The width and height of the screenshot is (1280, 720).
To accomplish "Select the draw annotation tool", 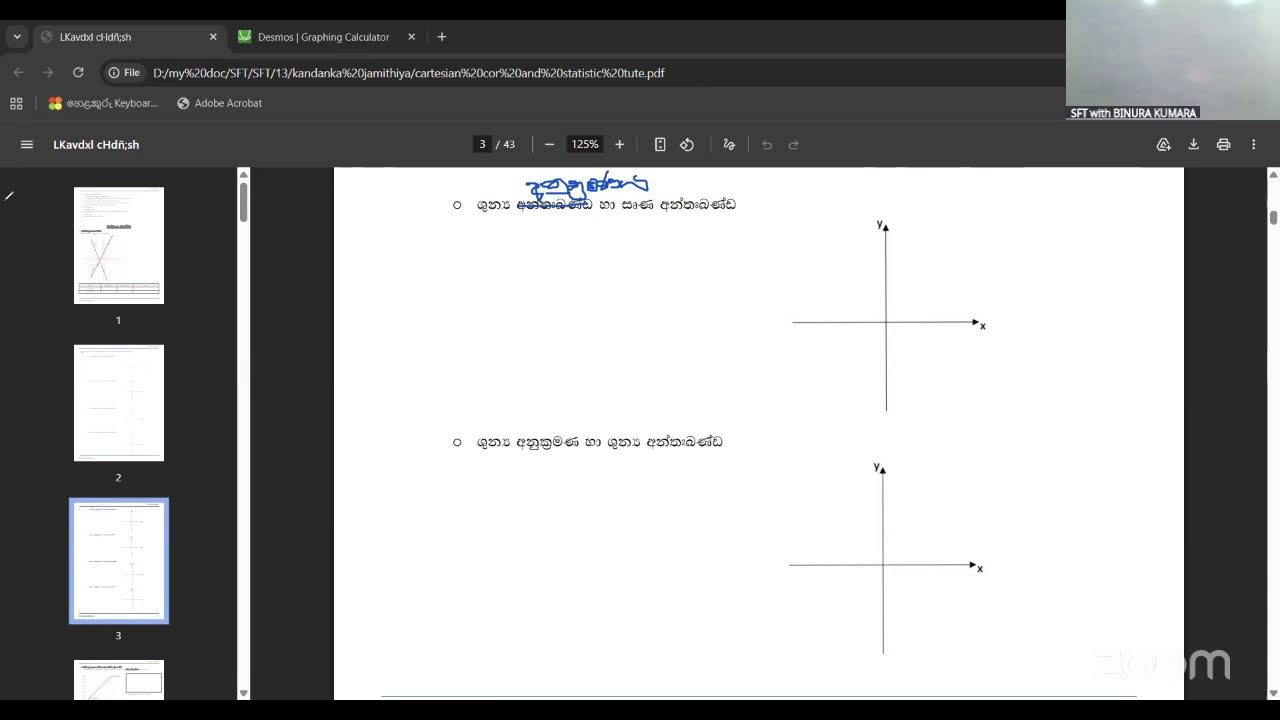I will 729,145.
